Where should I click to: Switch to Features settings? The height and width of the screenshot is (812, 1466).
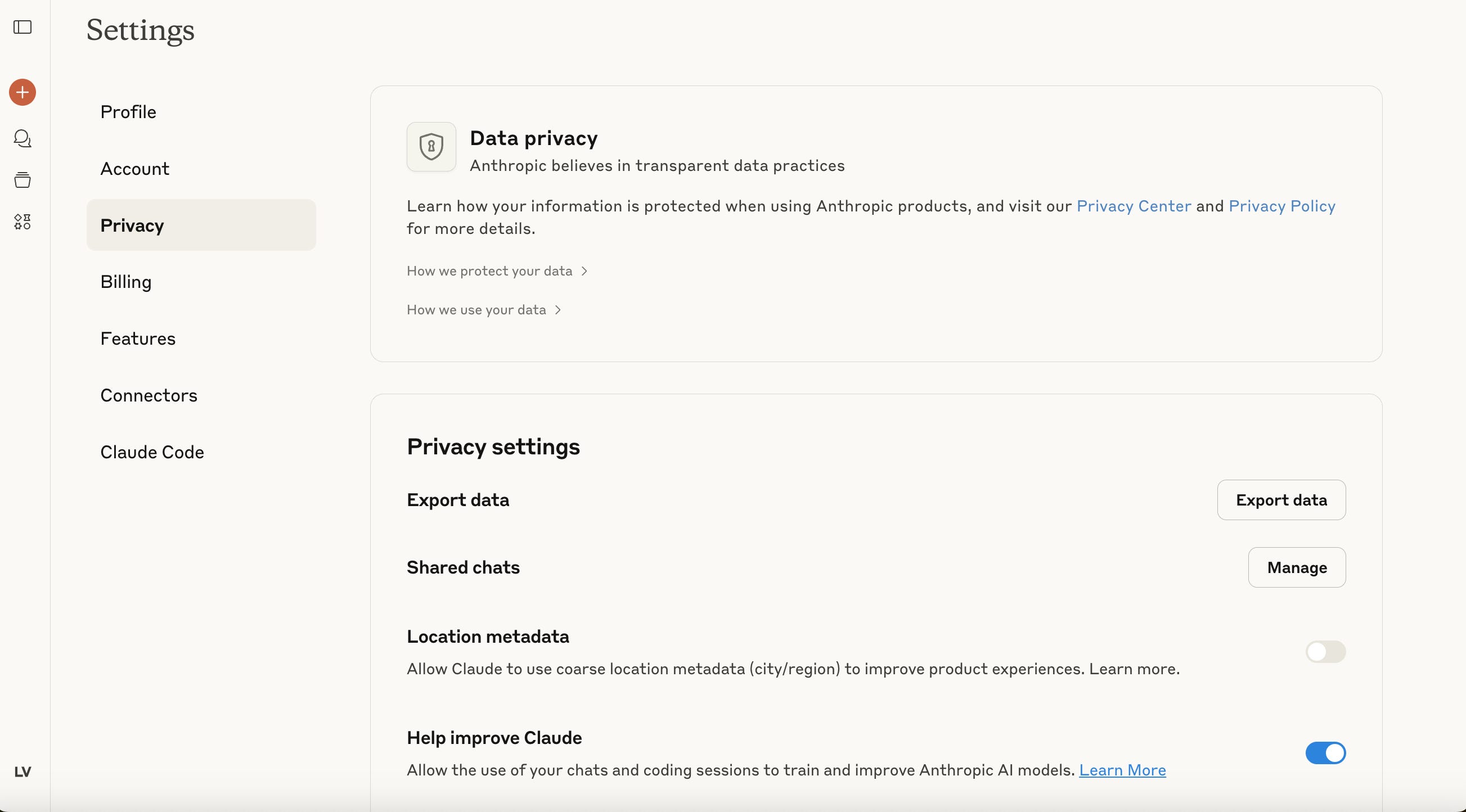[x=201, y=339]
